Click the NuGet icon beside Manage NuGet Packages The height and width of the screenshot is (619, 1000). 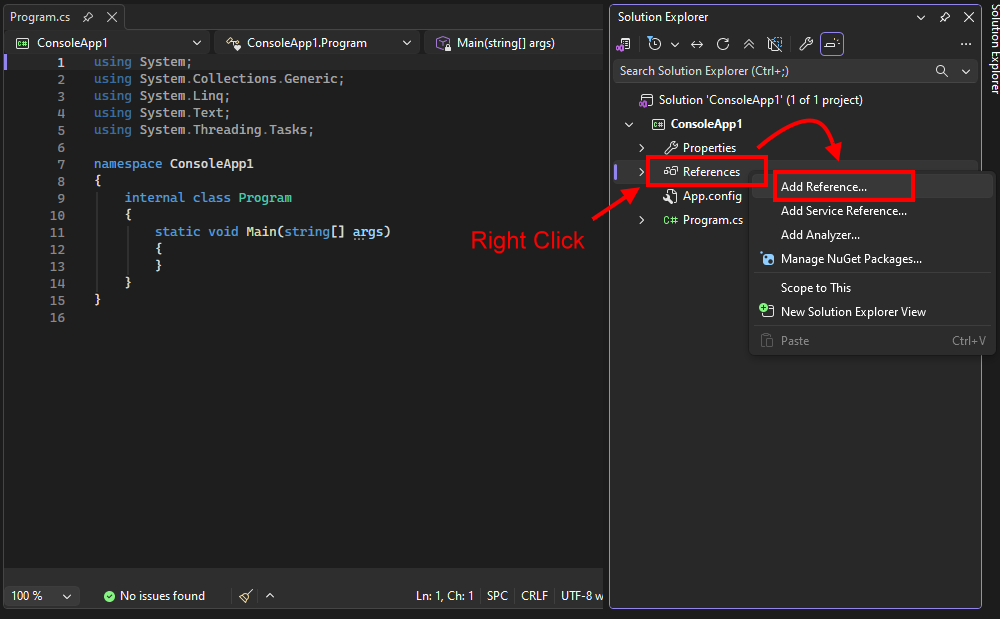pos(767,259)
